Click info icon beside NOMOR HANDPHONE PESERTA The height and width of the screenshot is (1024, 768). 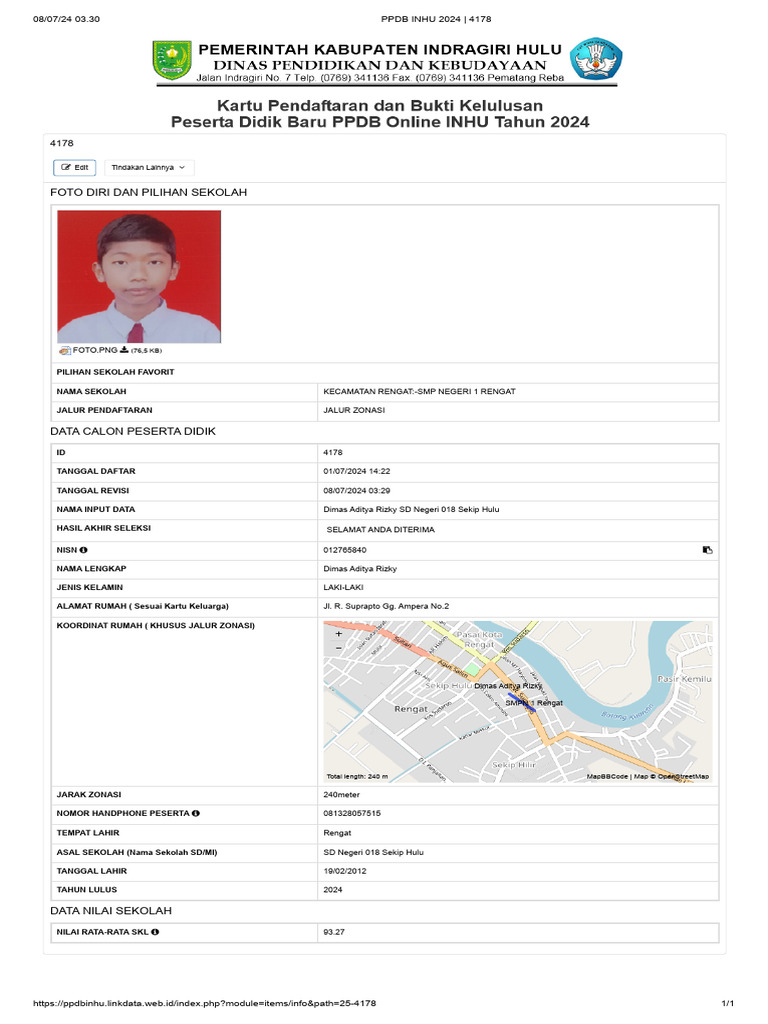click(196, 813)
